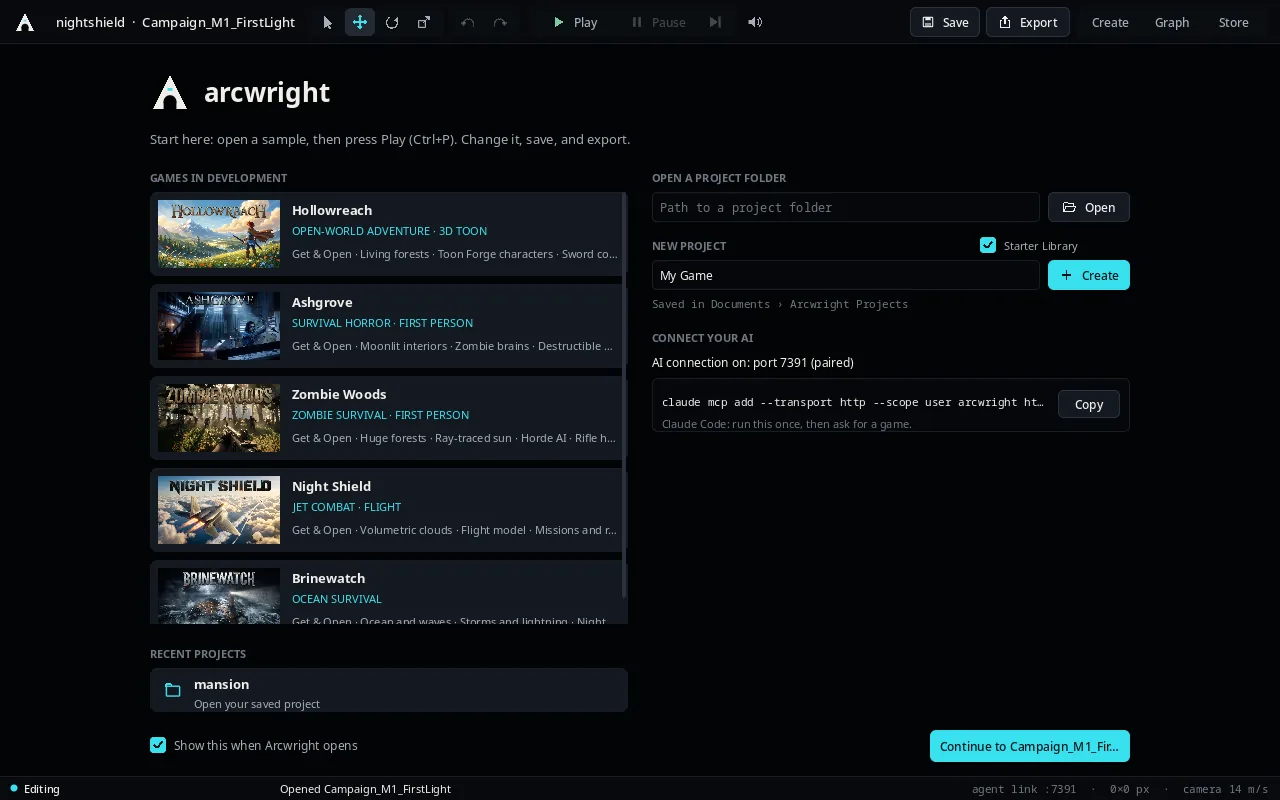
Task: Select the Scale tool
Action: 424,22
